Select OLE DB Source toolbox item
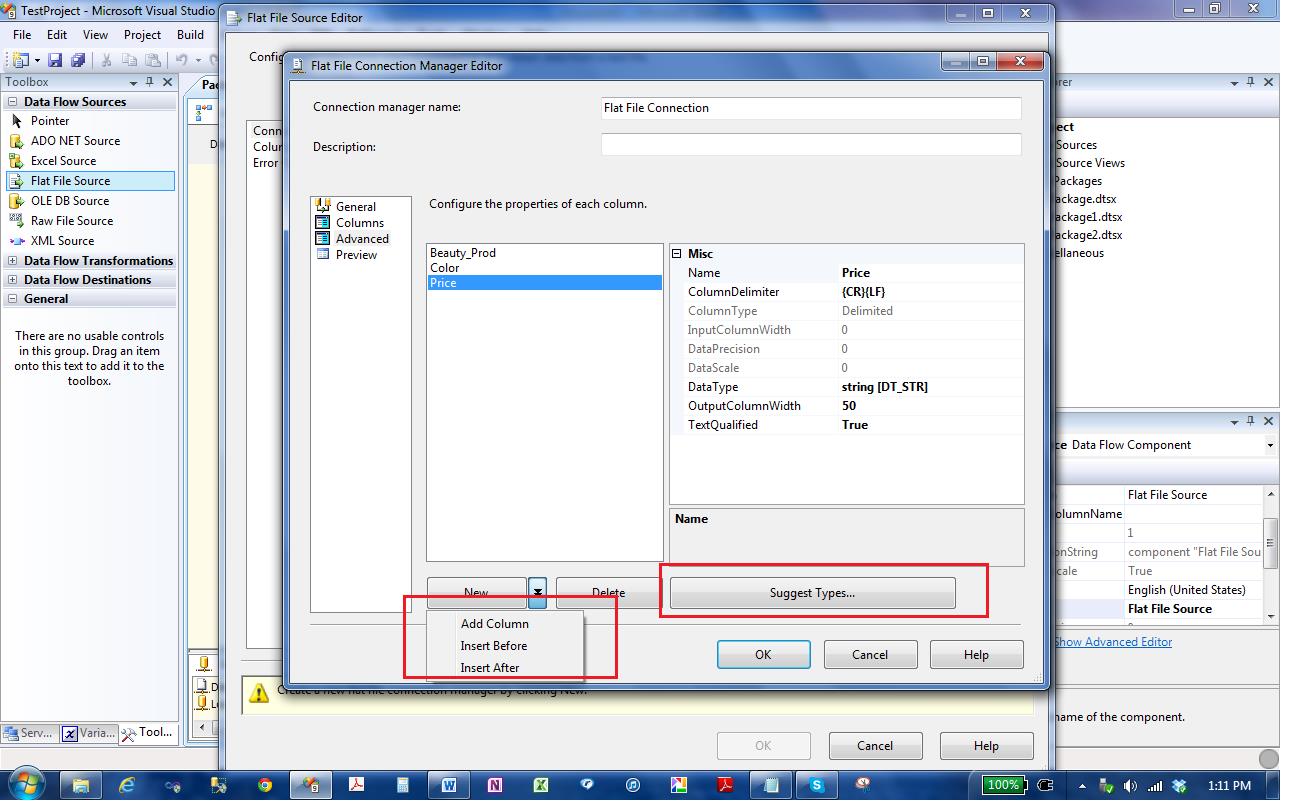The width and height of the screenshot is (1309, 804). tap(69, 201)
